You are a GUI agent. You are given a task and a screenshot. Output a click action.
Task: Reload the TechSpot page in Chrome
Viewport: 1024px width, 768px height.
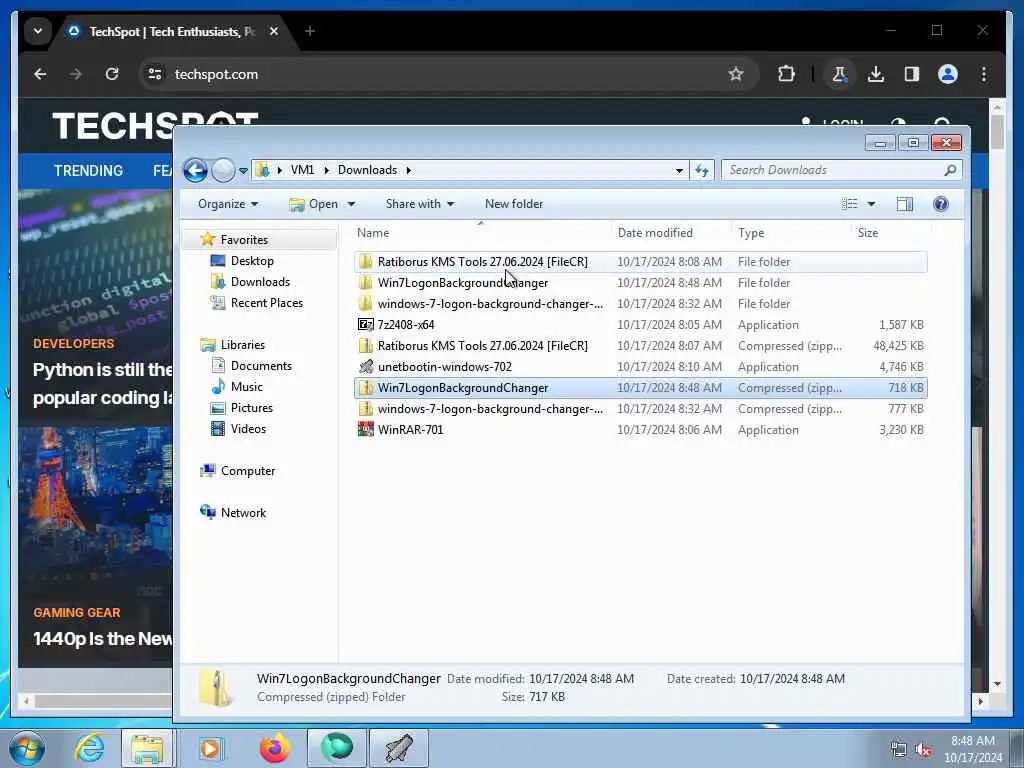click(x=112, y=74)
